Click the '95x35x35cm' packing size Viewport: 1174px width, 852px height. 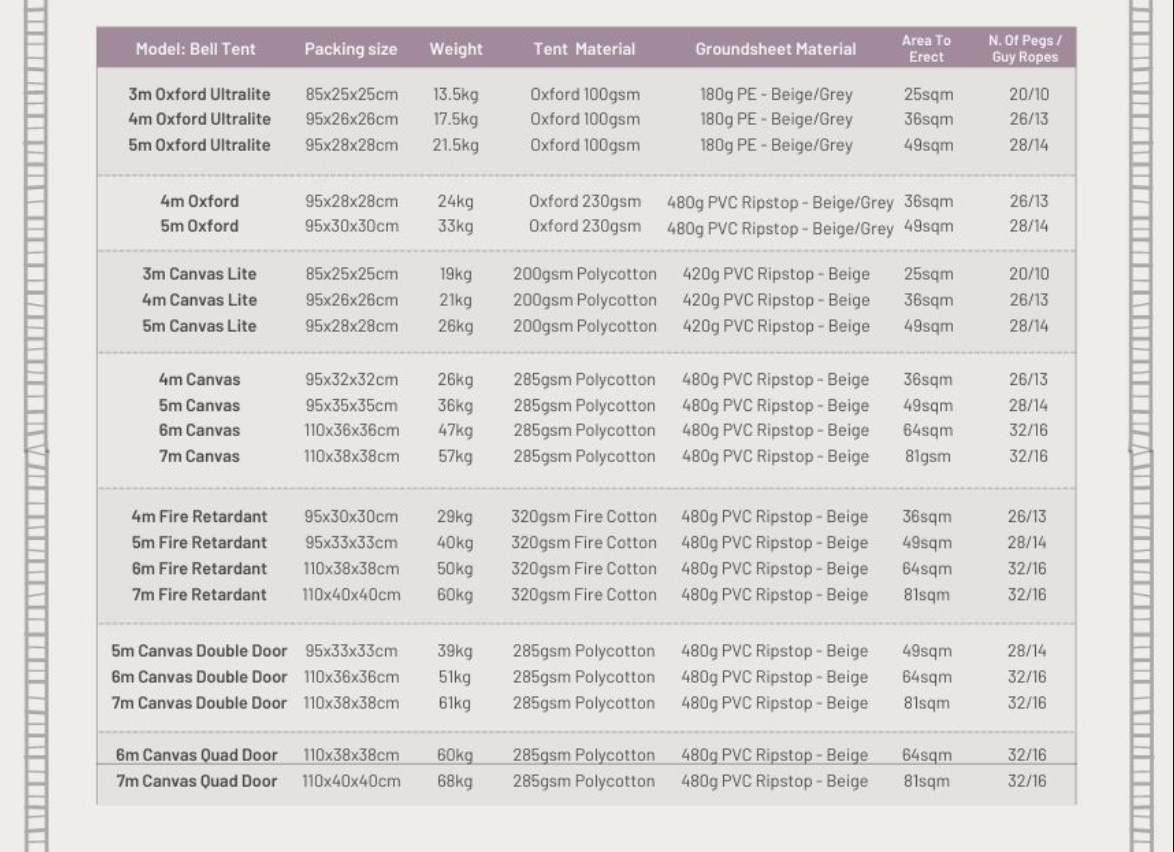coord(351,406)
